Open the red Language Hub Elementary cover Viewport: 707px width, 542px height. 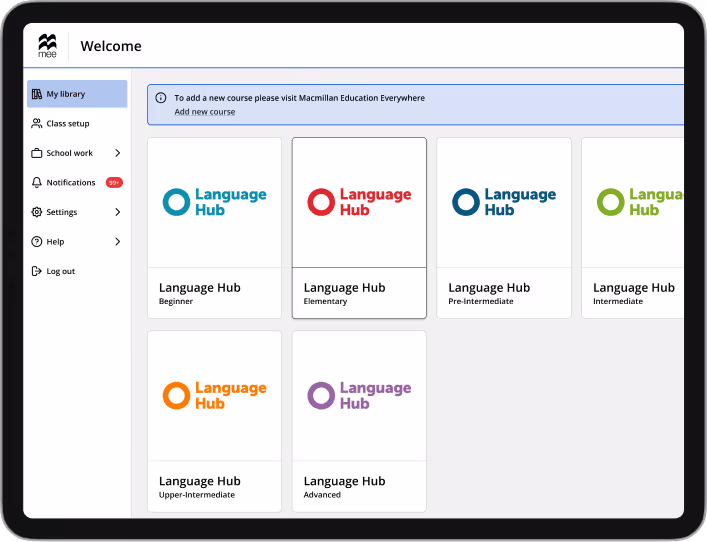click(359, 202)
